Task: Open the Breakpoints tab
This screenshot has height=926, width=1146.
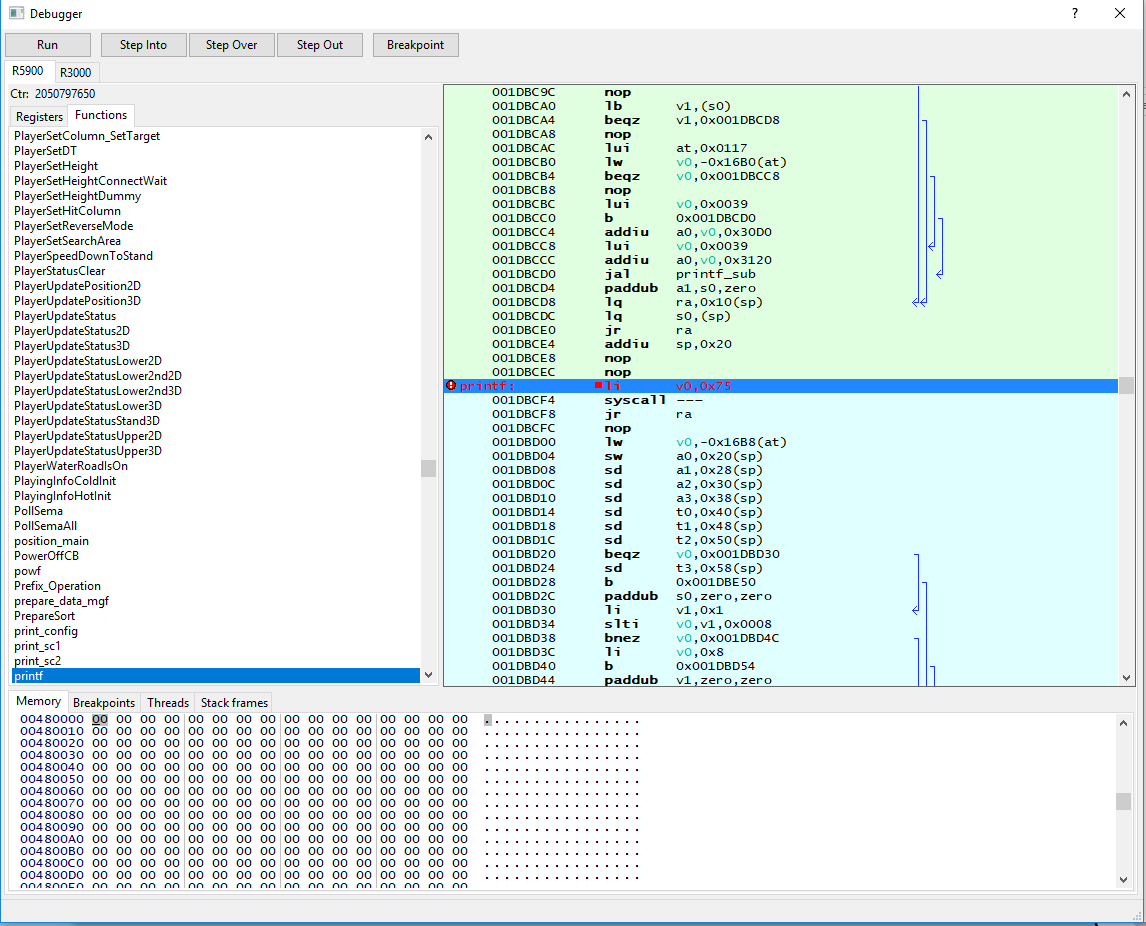Action: 104,702
